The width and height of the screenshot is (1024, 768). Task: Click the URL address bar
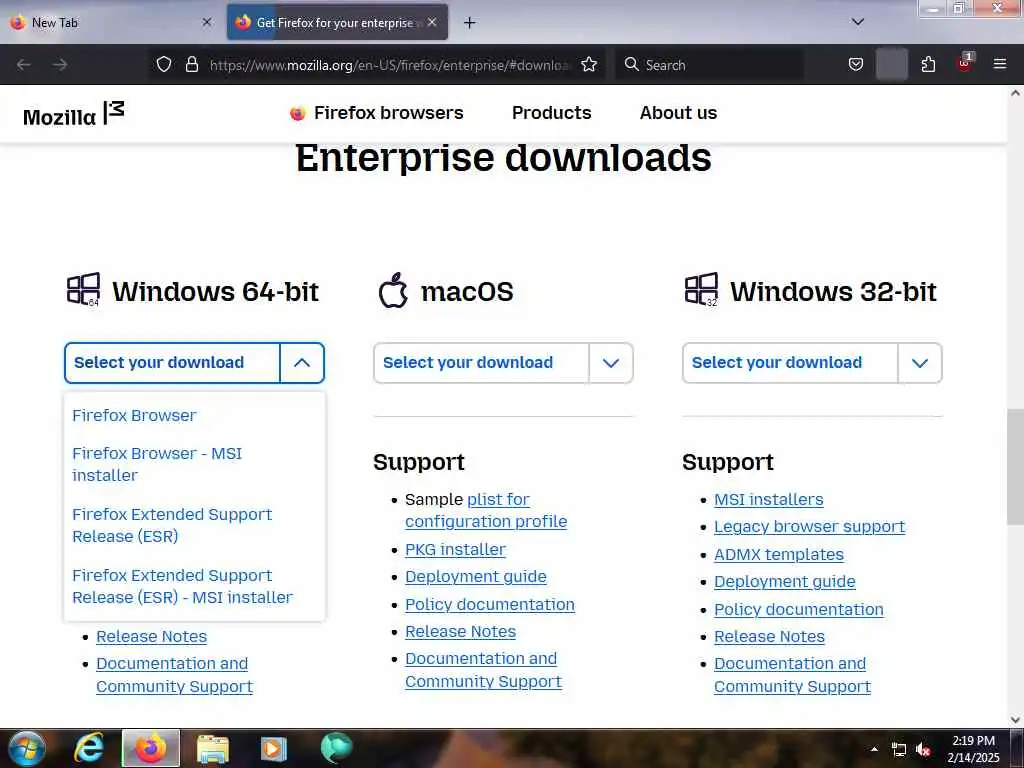389,65
